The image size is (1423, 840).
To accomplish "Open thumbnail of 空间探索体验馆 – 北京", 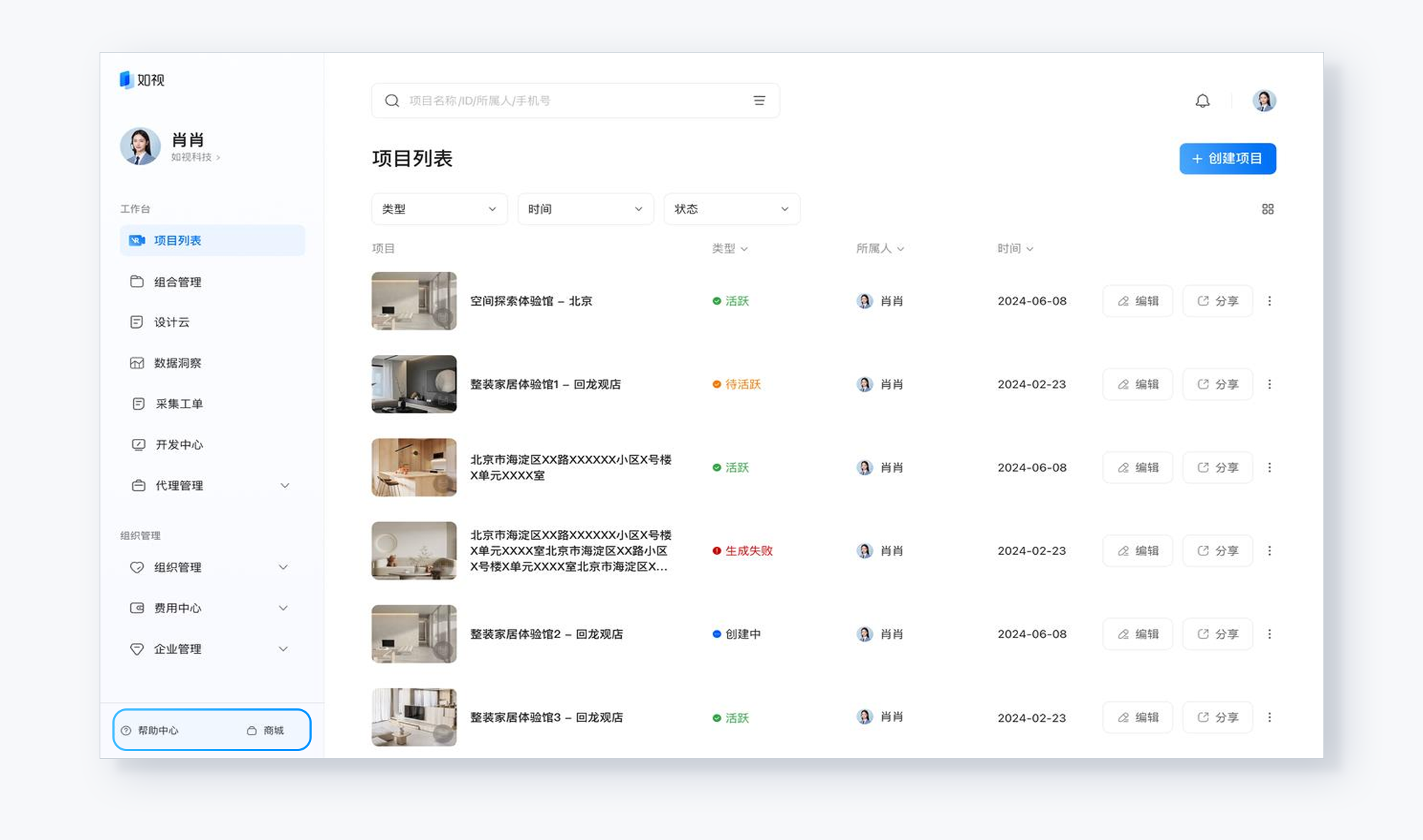I will [x=414, y=301].
